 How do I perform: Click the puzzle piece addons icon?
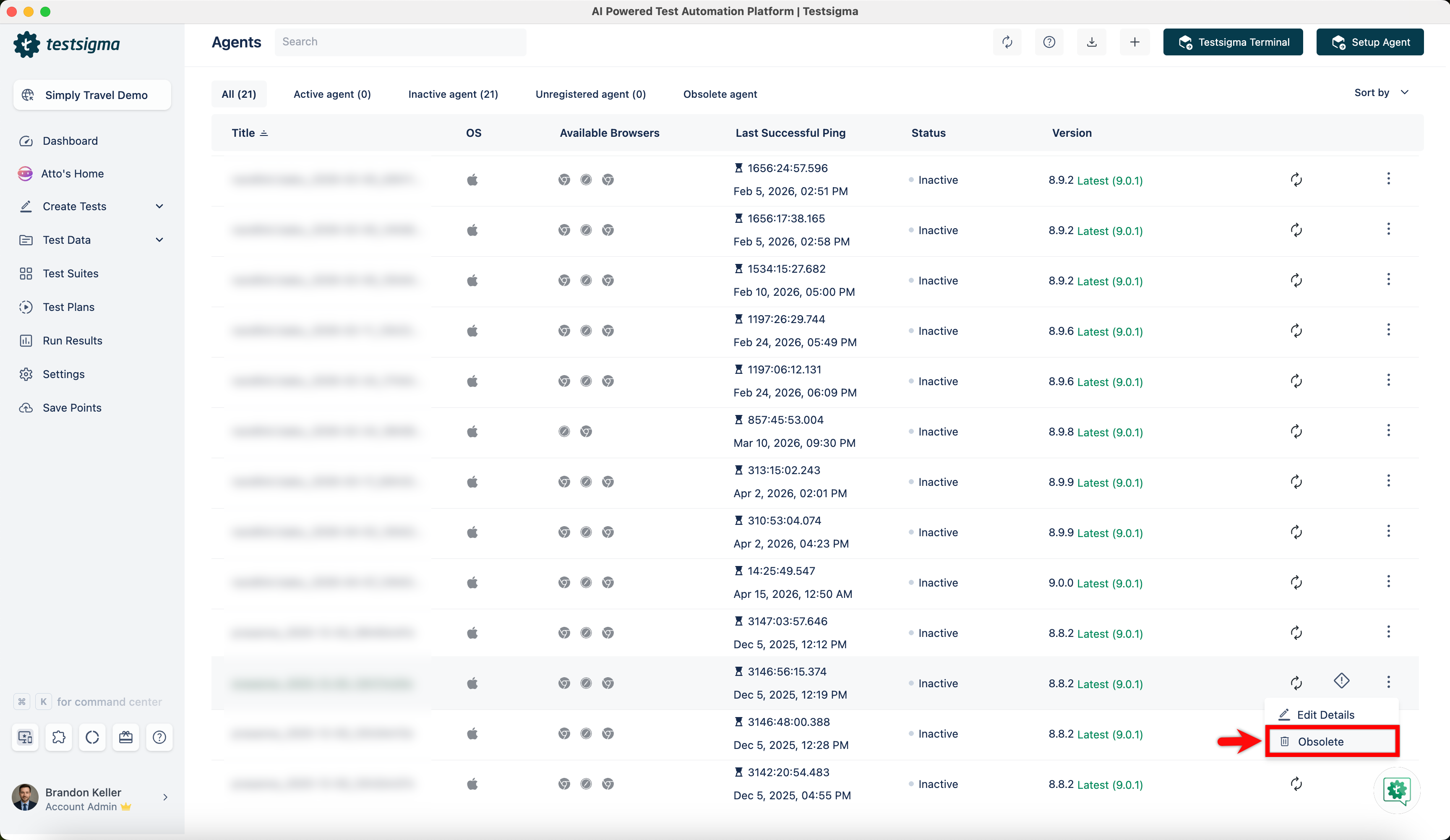[59, 737]
